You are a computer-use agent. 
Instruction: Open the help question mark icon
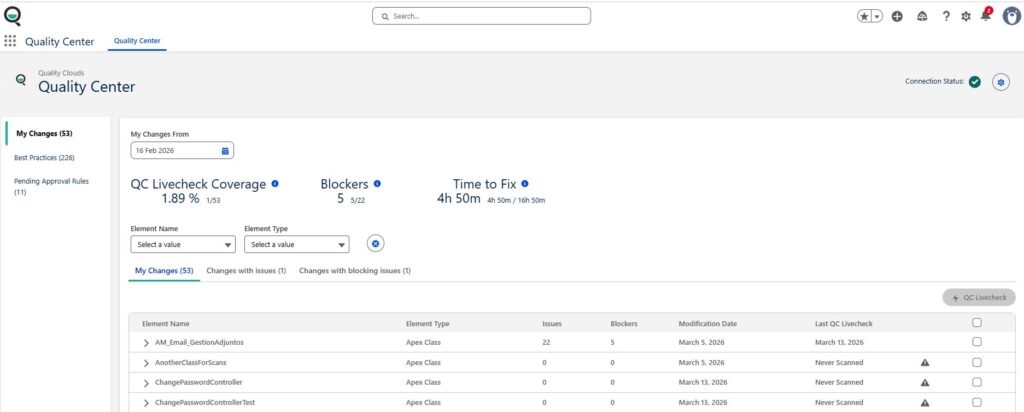click(946, 16)
